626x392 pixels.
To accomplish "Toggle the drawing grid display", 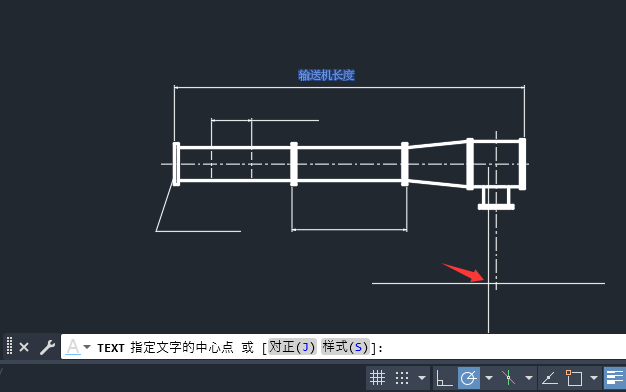I will click(x=377, y=378).
